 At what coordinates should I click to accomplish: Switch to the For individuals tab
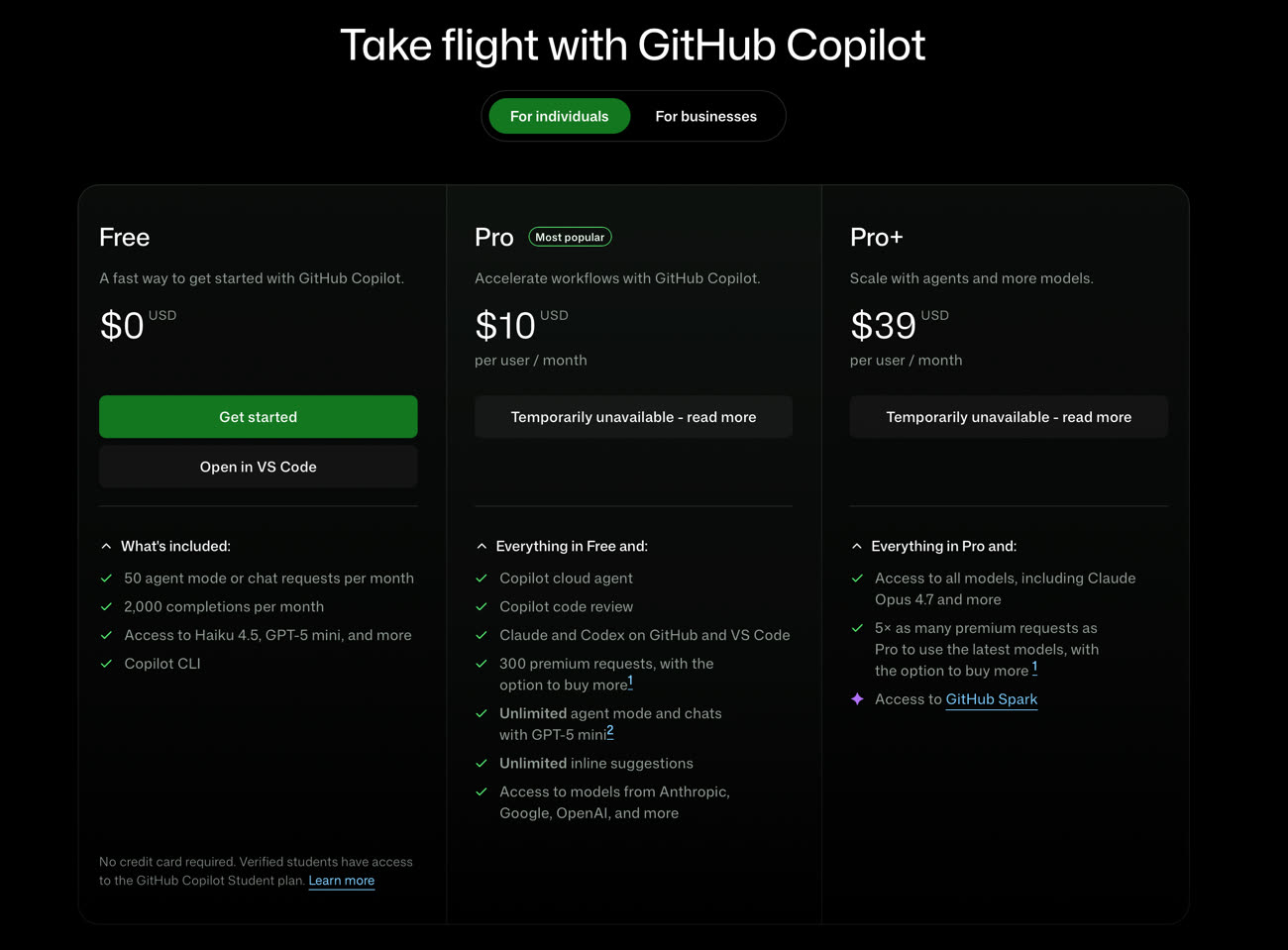[x=559, y=116]
